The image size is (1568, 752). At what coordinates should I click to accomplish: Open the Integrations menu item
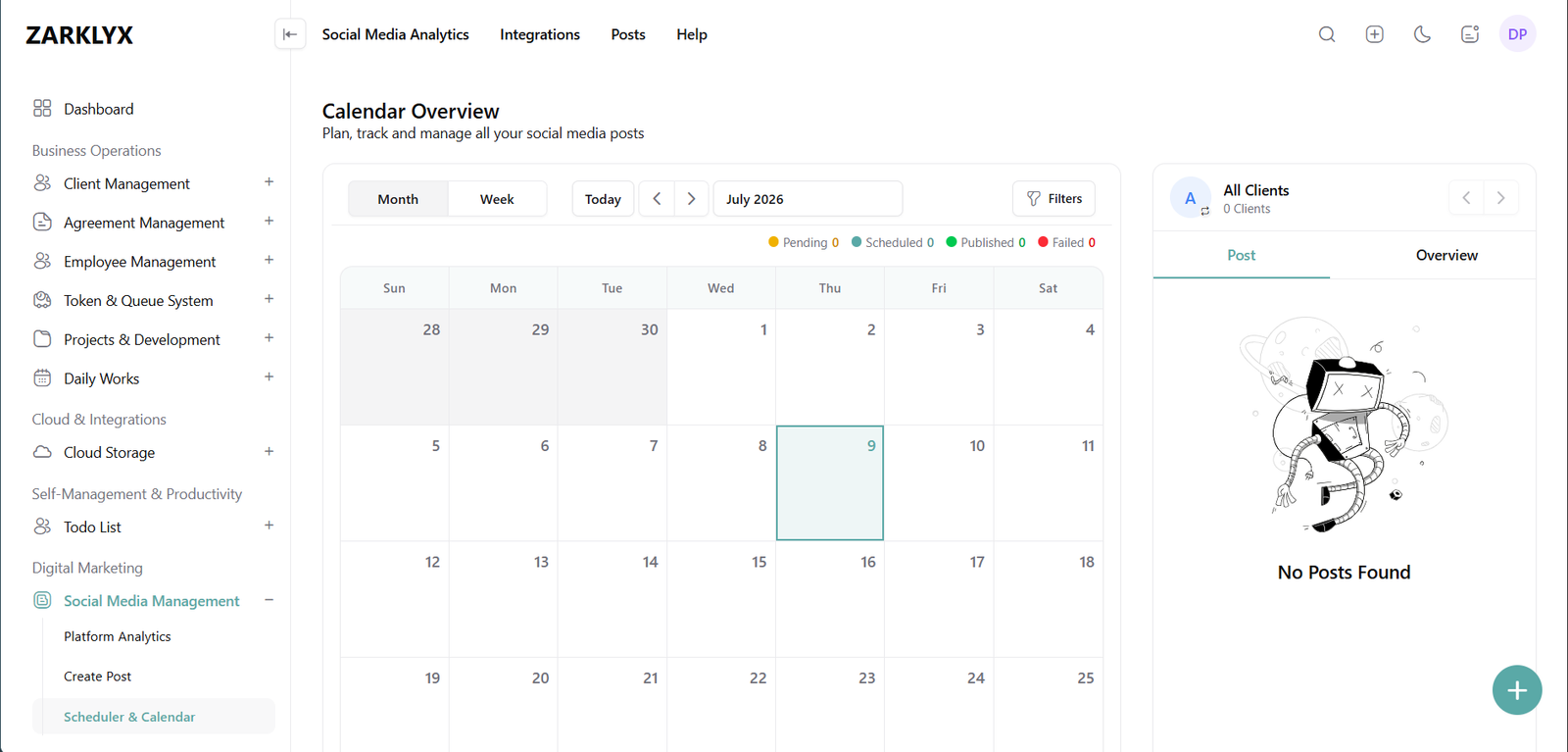tap(540, 34)
